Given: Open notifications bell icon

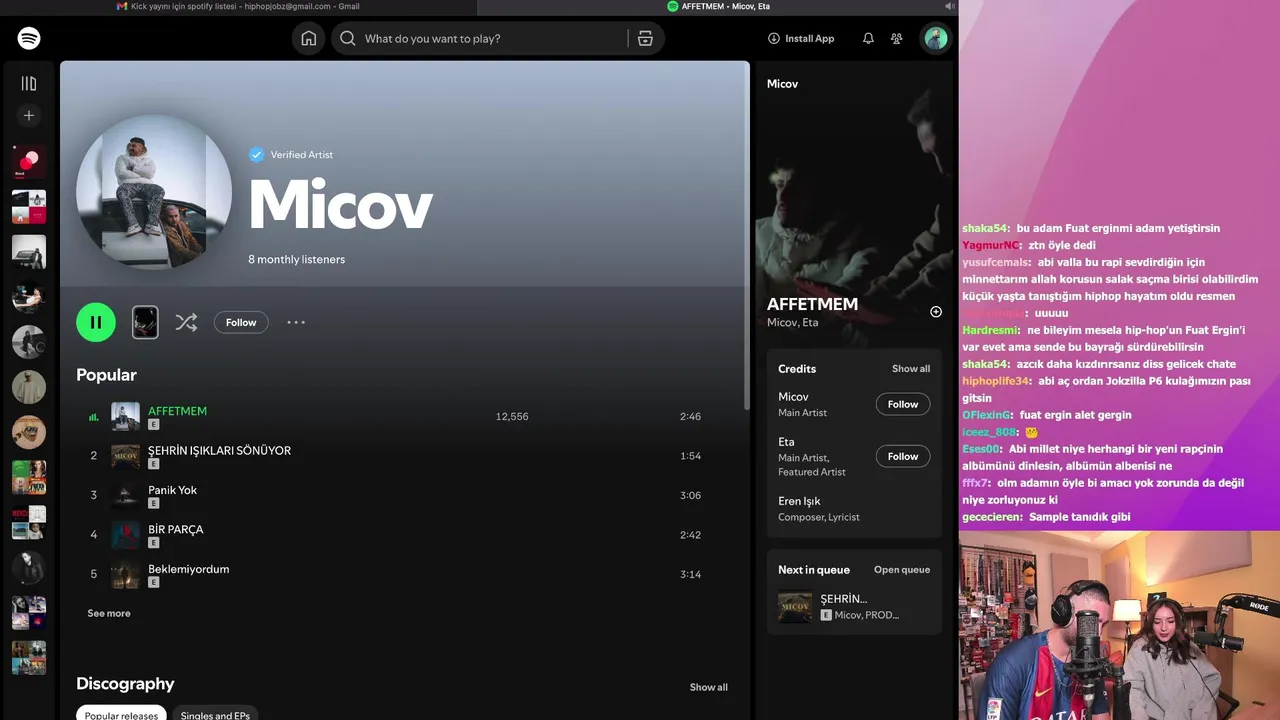Looking at the screenshot, I should tap(868, 38).
